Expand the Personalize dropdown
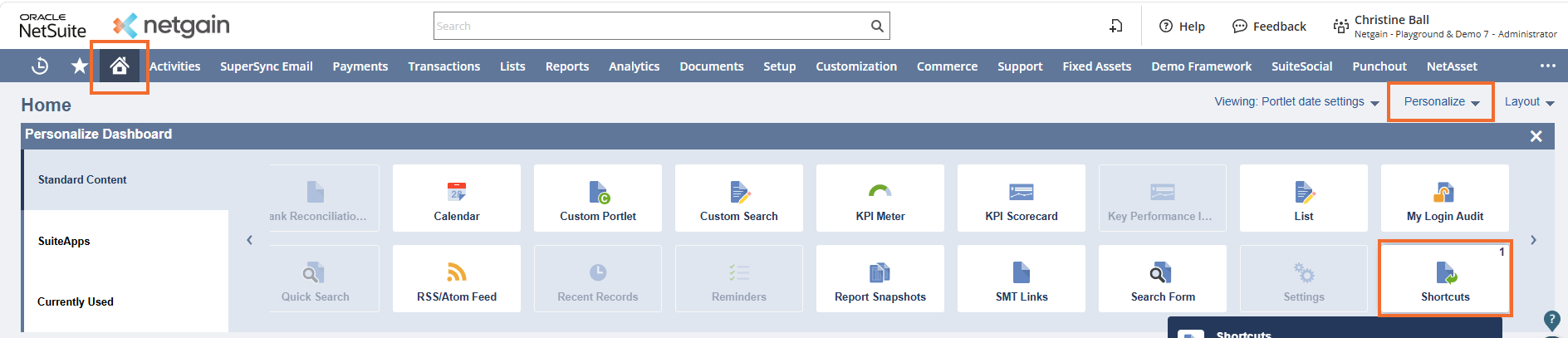 (x=1441, y=101)
